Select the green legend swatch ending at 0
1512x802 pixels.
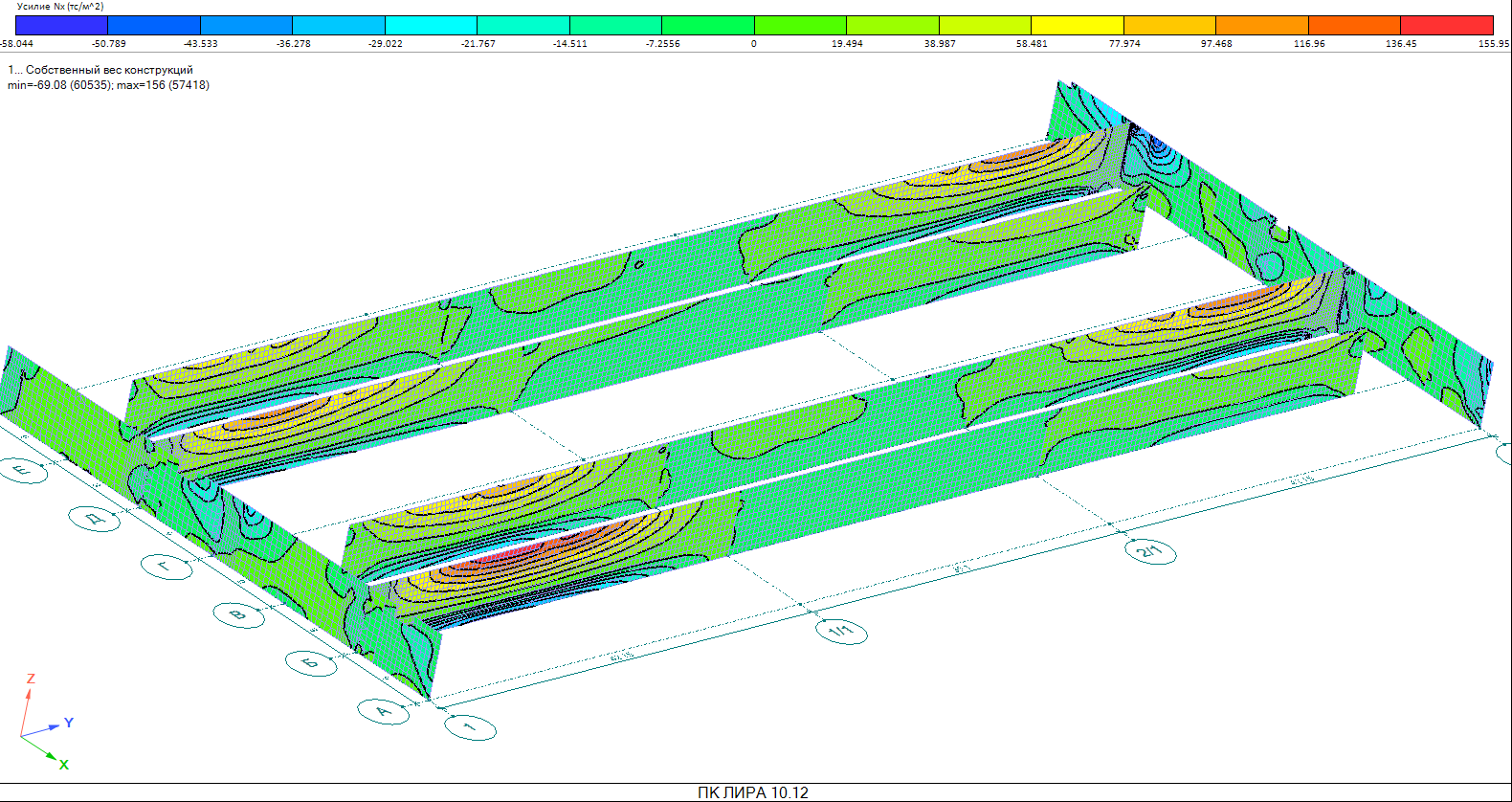click(x=707, y=26)
